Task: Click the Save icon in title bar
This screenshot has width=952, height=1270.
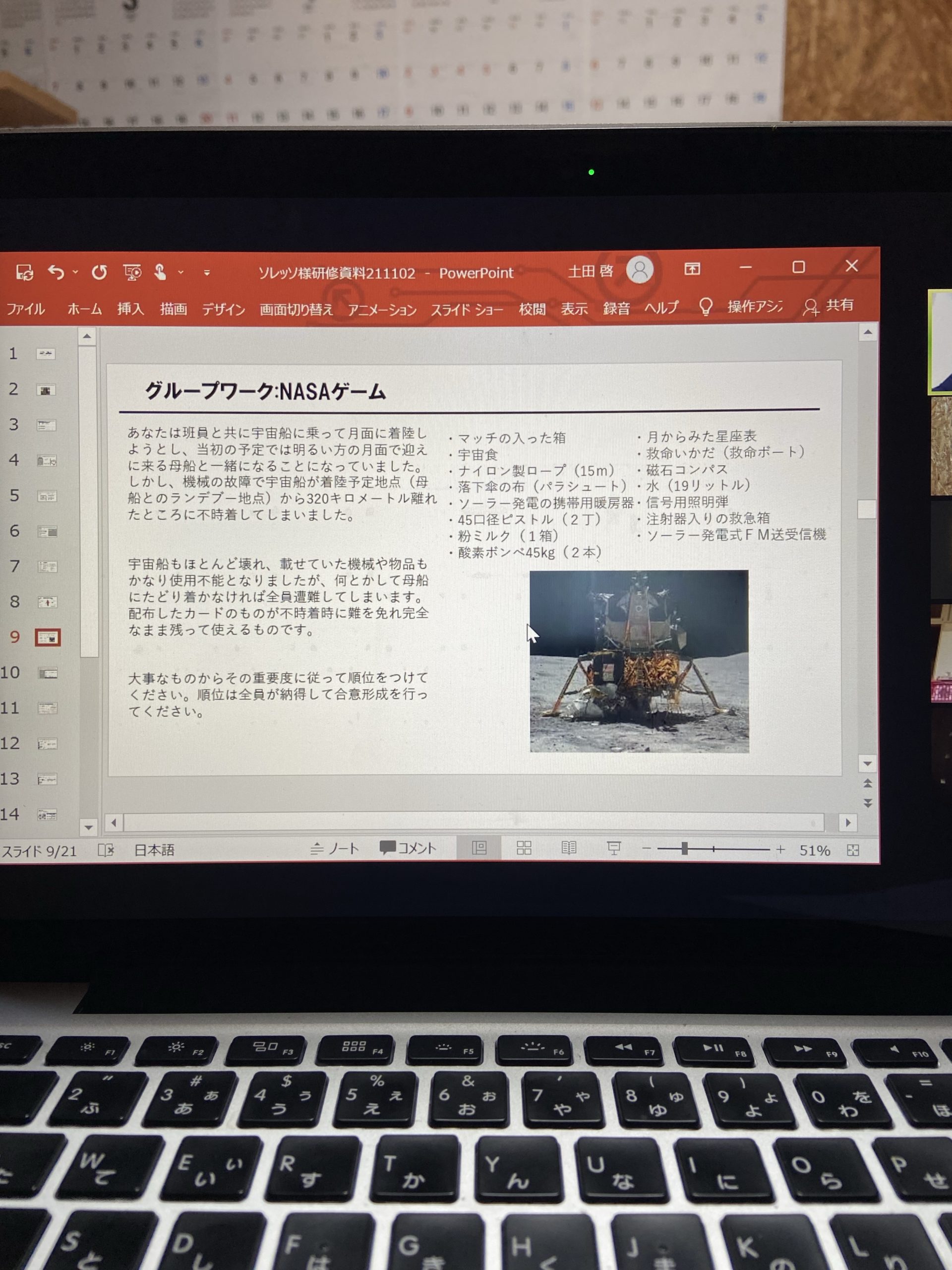Action: click(x=25, y=272)
